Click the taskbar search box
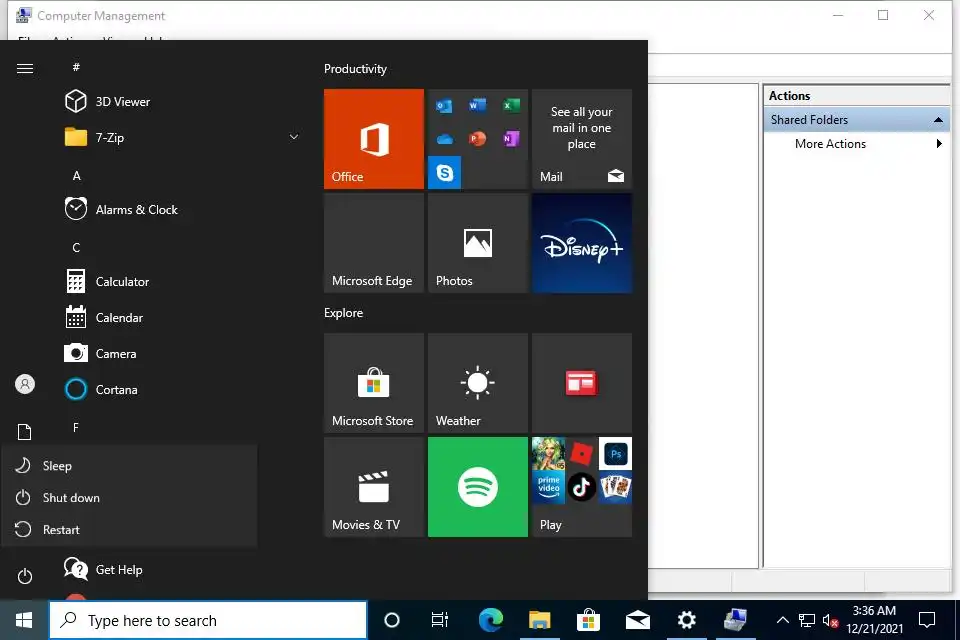Viewport: 960px width, 640px height. click(x=208, y=620)
